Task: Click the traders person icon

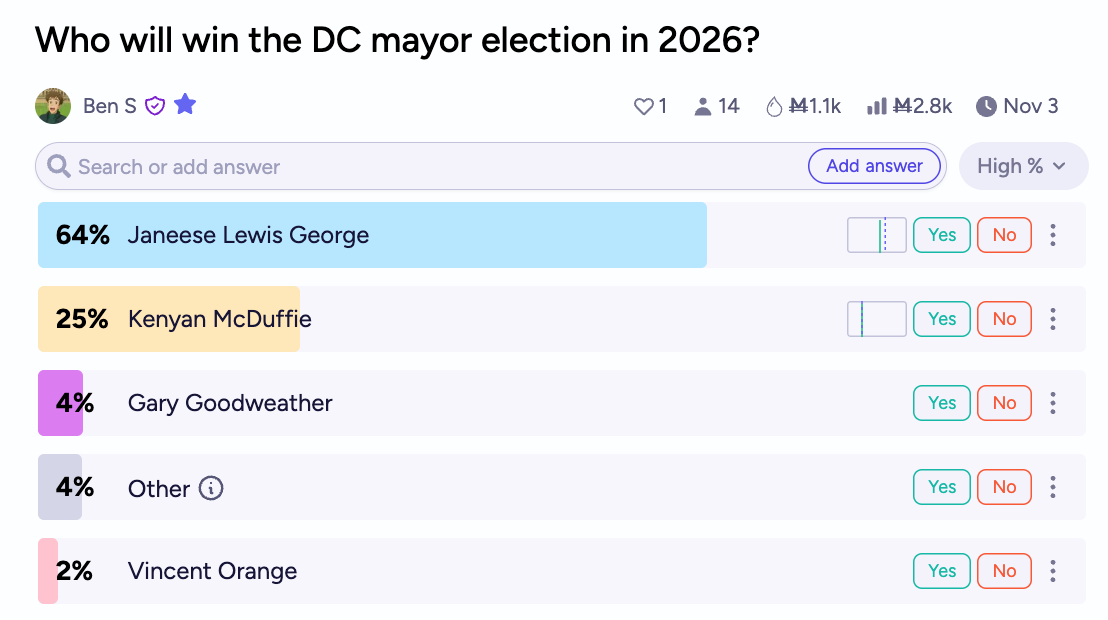Action: pyautogui.click(x=703, y=106)
